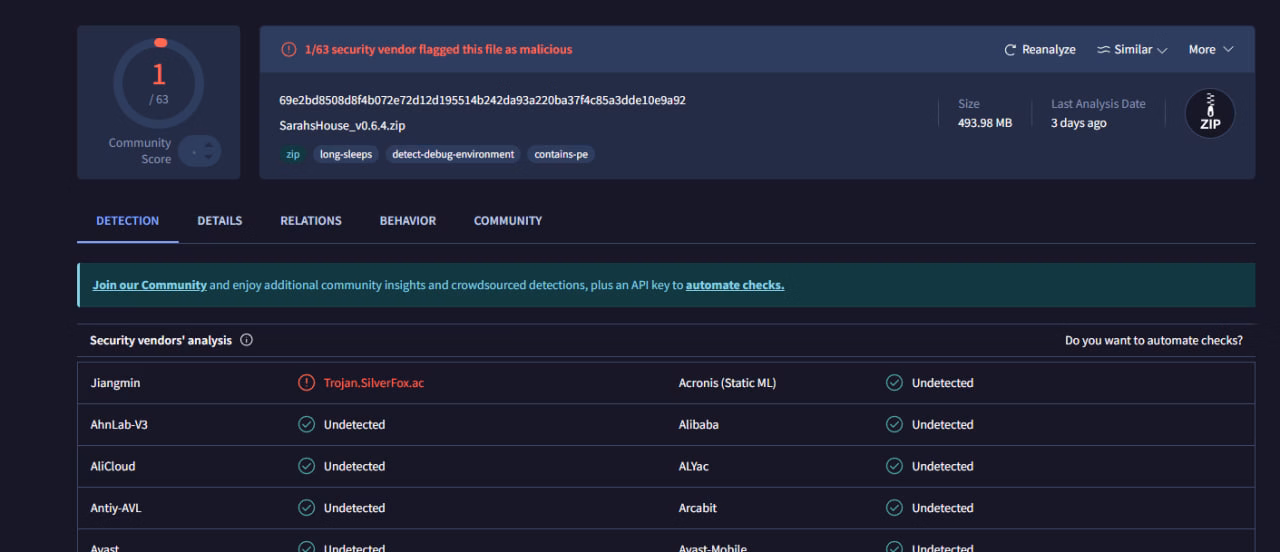Open the automate checks link
The image size is (1280, 552).
(x=734, y=285)
